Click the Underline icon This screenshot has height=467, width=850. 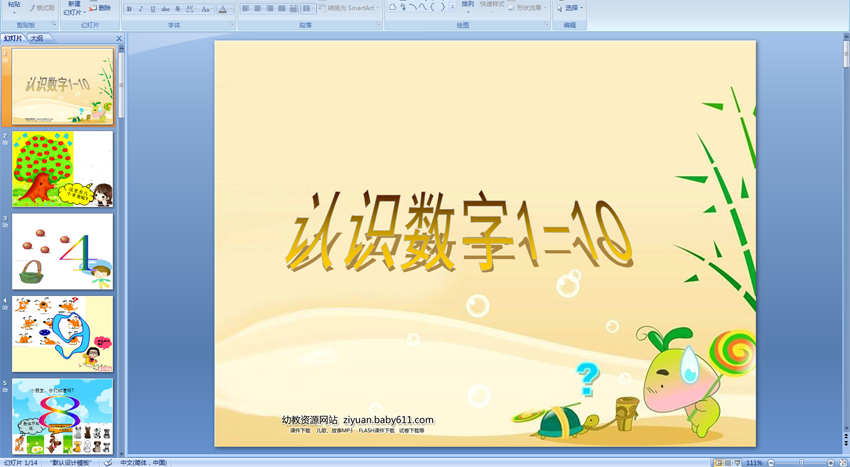click(x=152, y=9)
